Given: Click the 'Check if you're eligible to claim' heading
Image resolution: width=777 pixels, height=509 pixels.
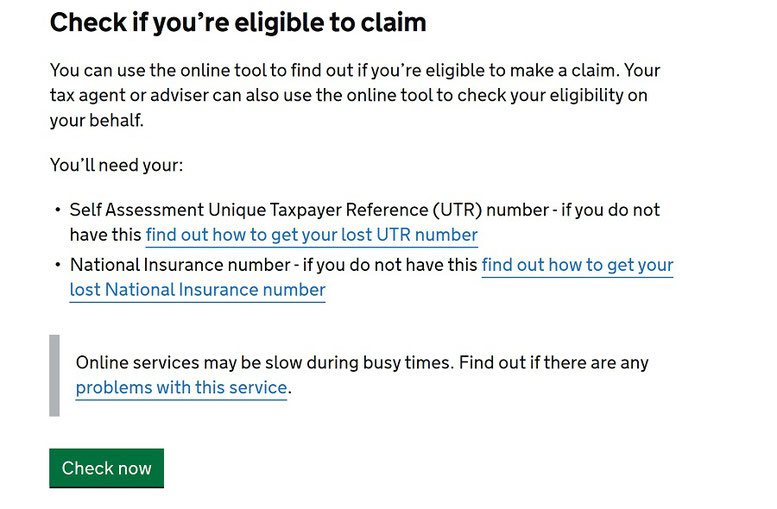Looking at the screenshot, I should pos(238,23).
